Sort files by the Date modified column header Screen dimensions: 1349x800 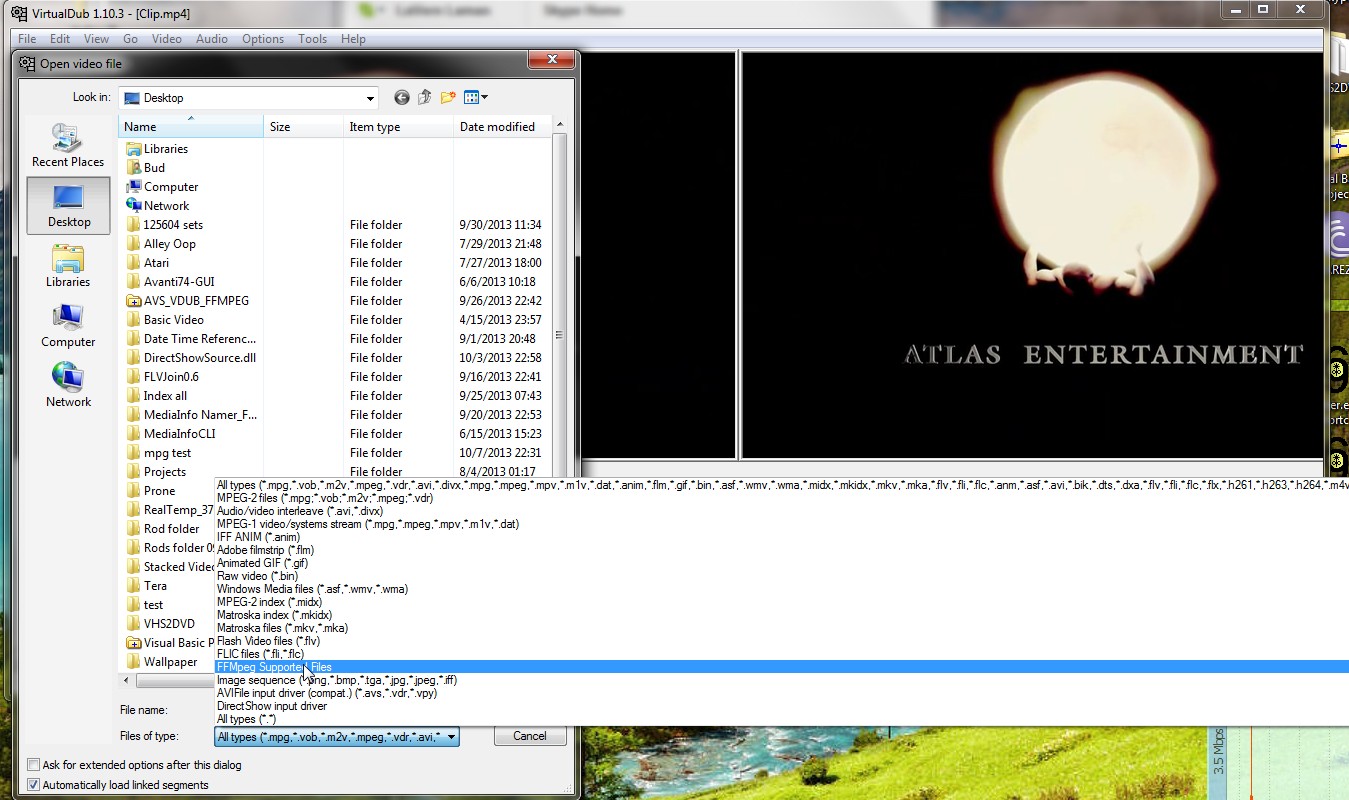[x=503, y=127]
